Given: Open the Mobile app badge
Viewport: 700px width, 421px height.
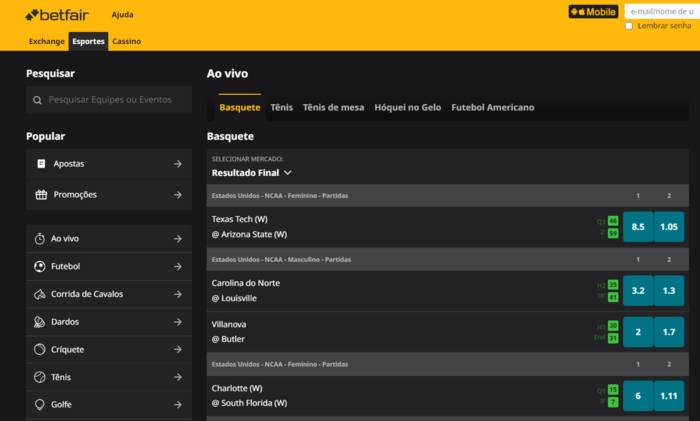Looking at the screenshot, I should pyautogui.click(x=593, y=12).
